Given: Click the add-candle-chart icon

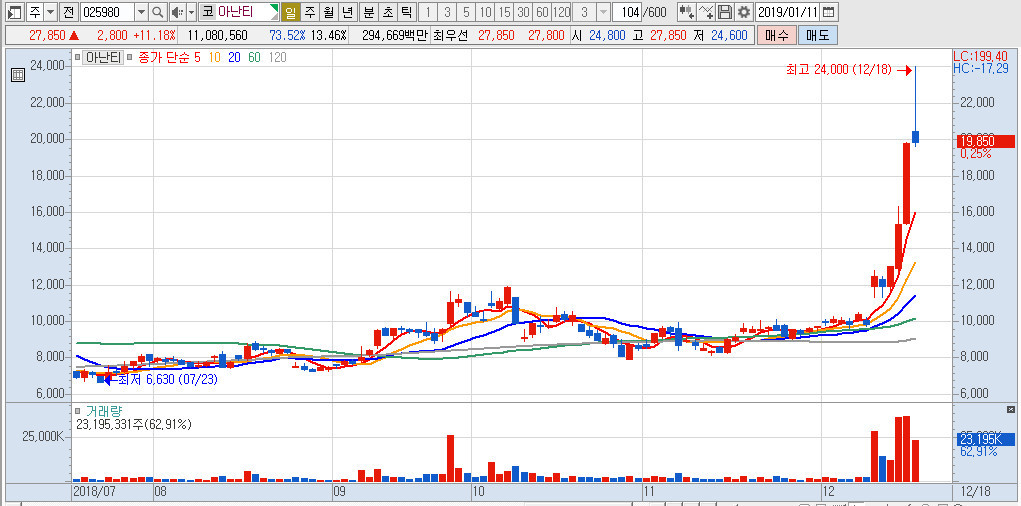Looking at the screenshot, I should coord(686,12).
